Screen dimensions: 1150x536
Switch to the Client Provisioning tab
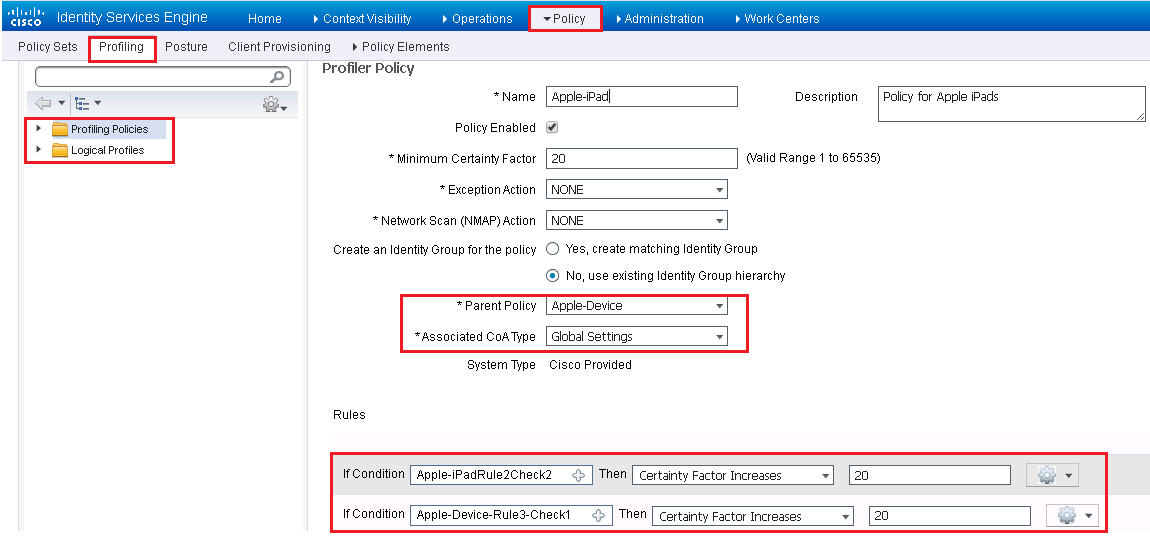coord(279,47)
